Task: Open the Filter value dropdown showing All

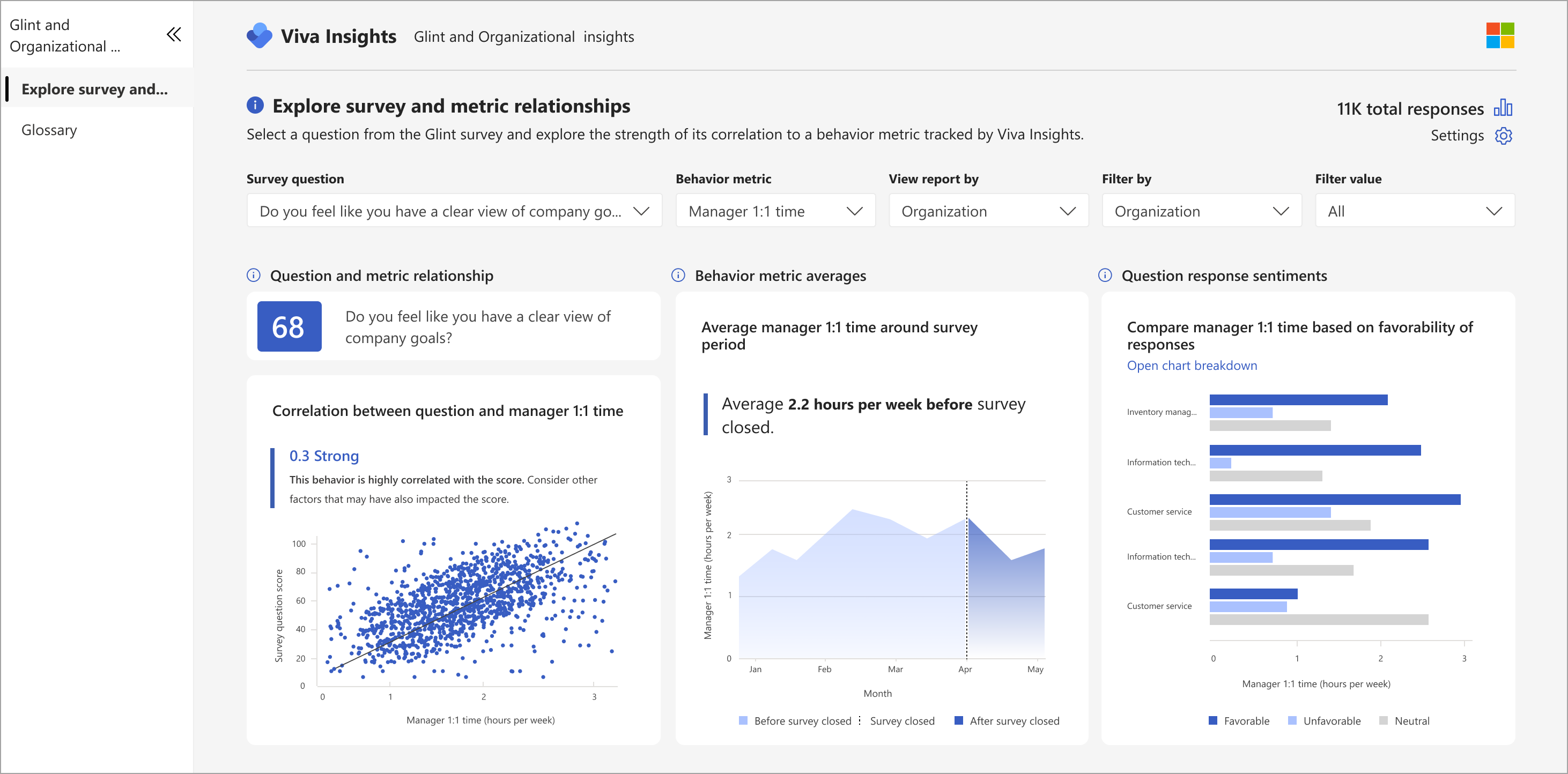Action: point(1415,211)
